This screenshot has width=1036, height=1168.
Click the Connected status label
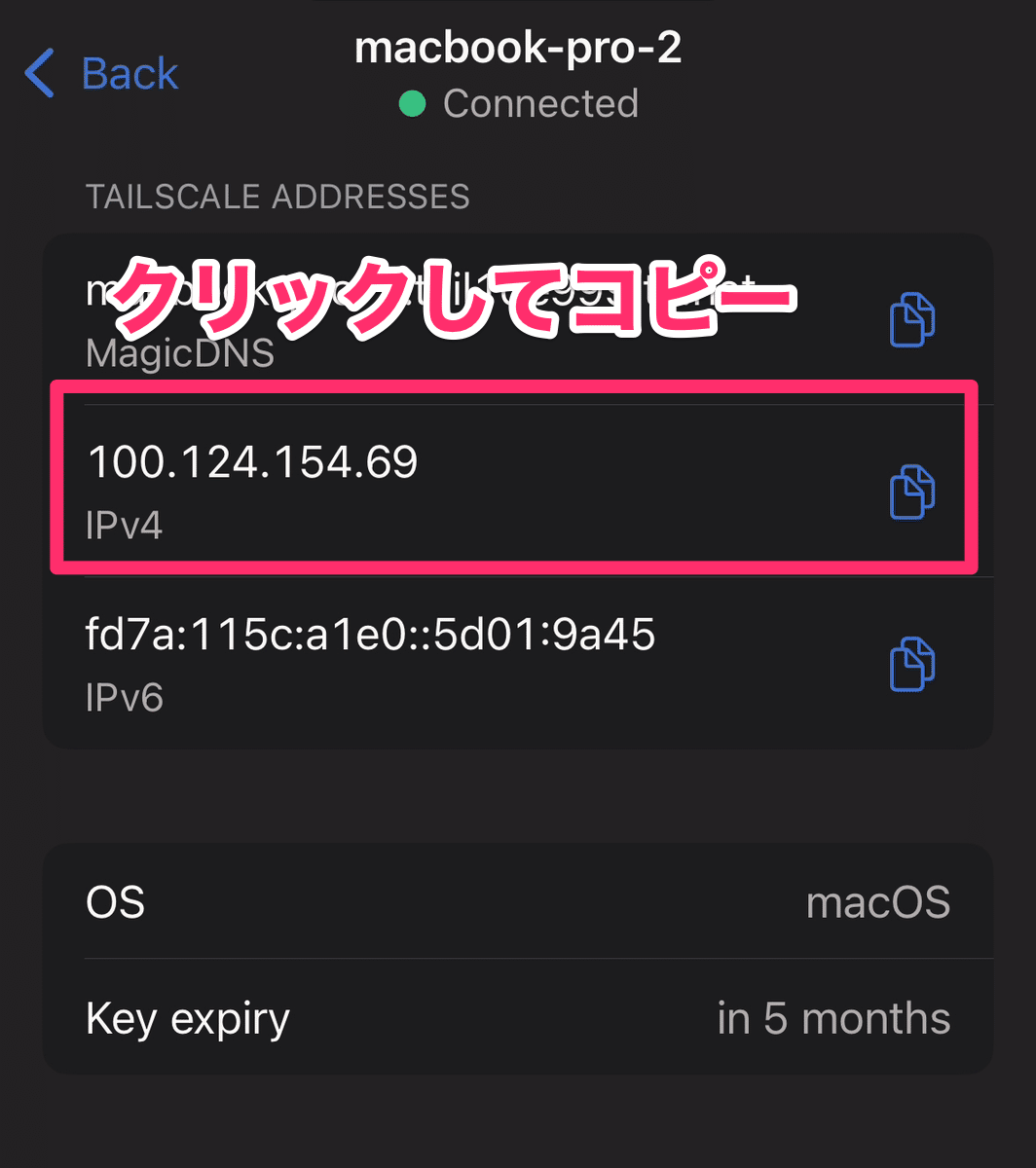tap(540, 103)
